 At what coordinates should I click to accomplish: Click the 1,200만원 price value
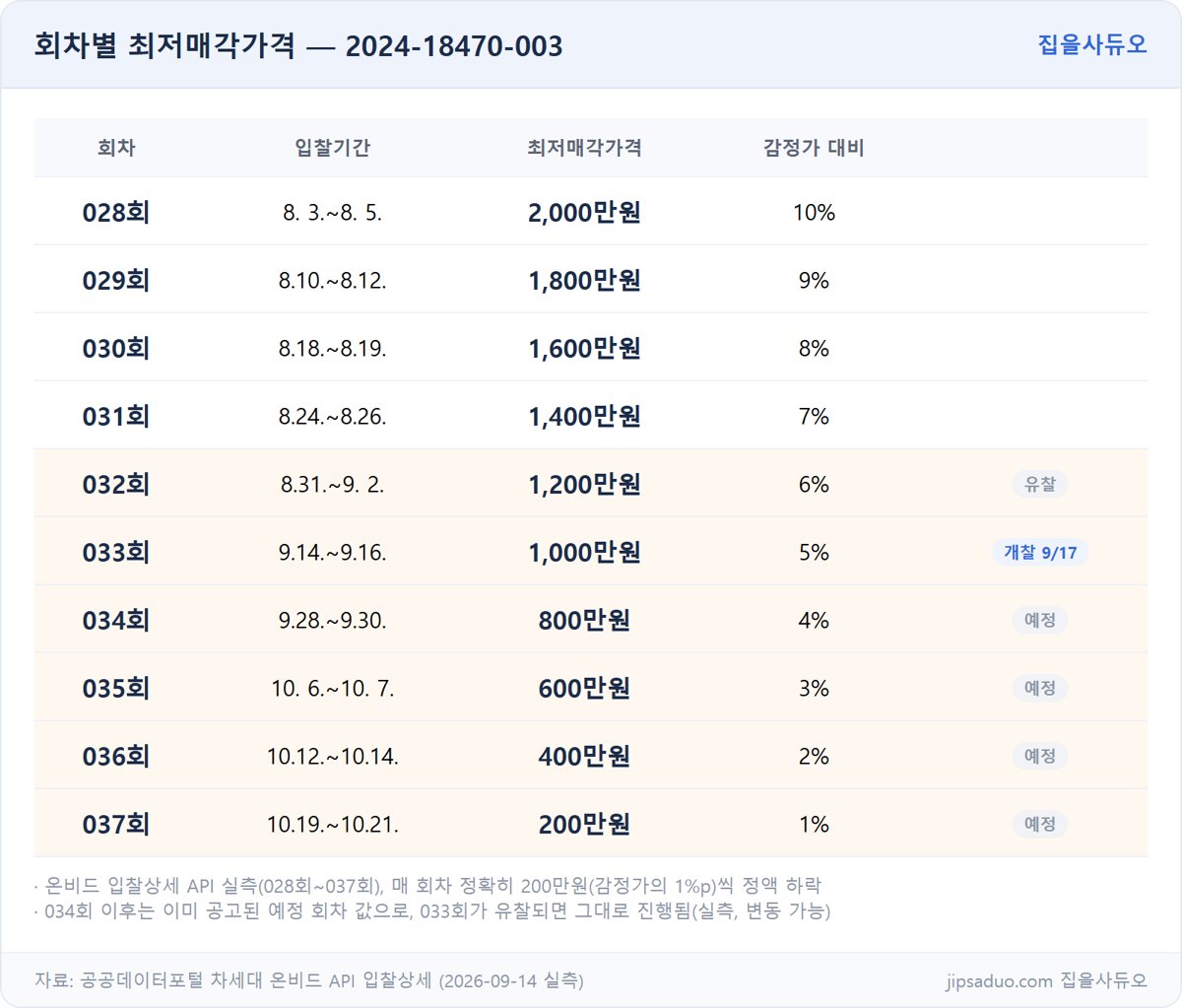[585, 484]
